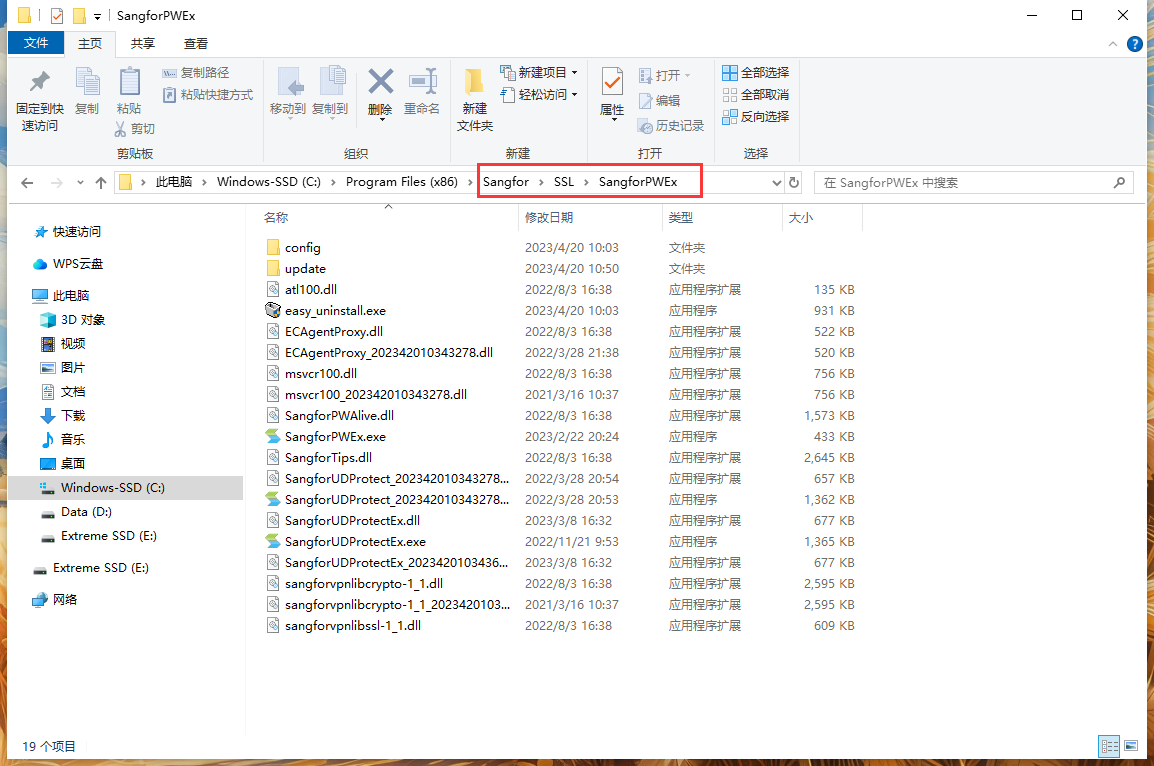Open Quick Access Toolbar customize dropdown
The width and height of the screenshot is (1154, 766).
[97, 16]
